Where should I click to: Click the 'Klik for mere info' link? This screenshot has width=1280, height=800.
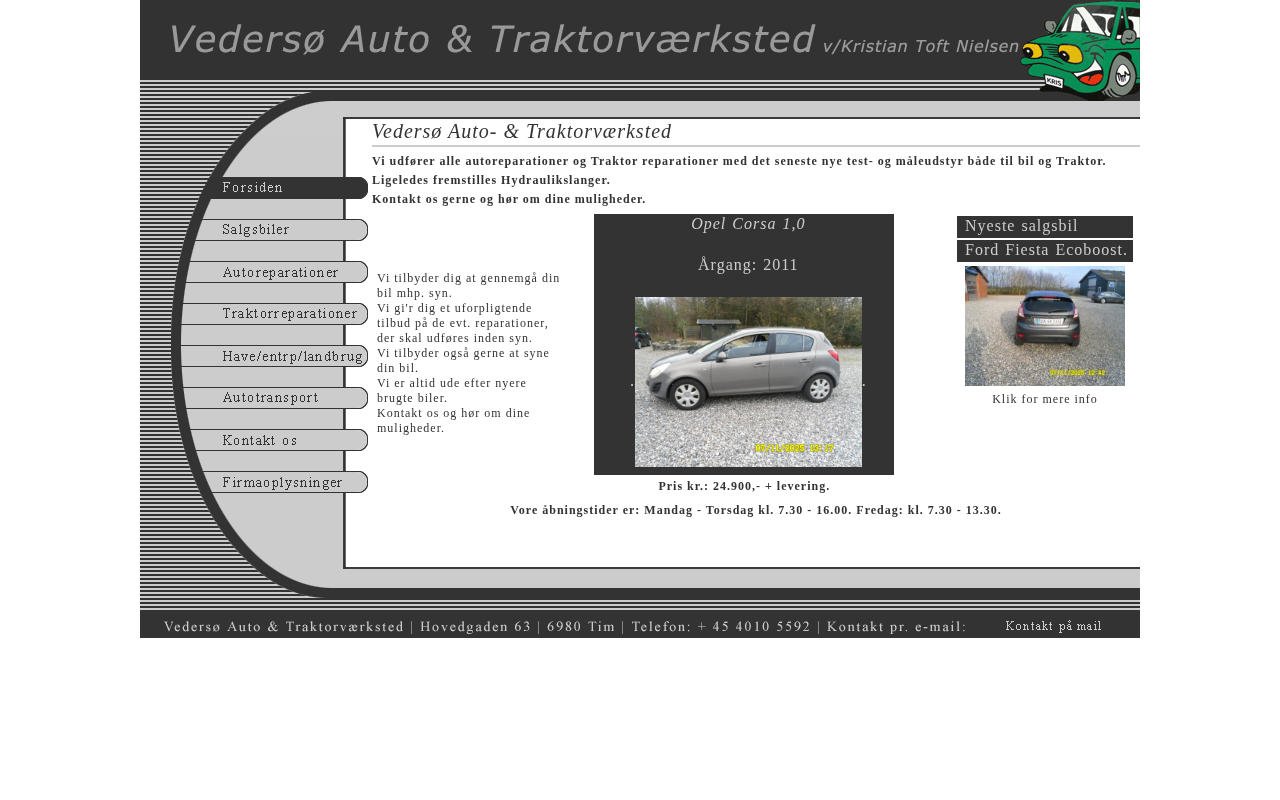(x=1045, y=399)
